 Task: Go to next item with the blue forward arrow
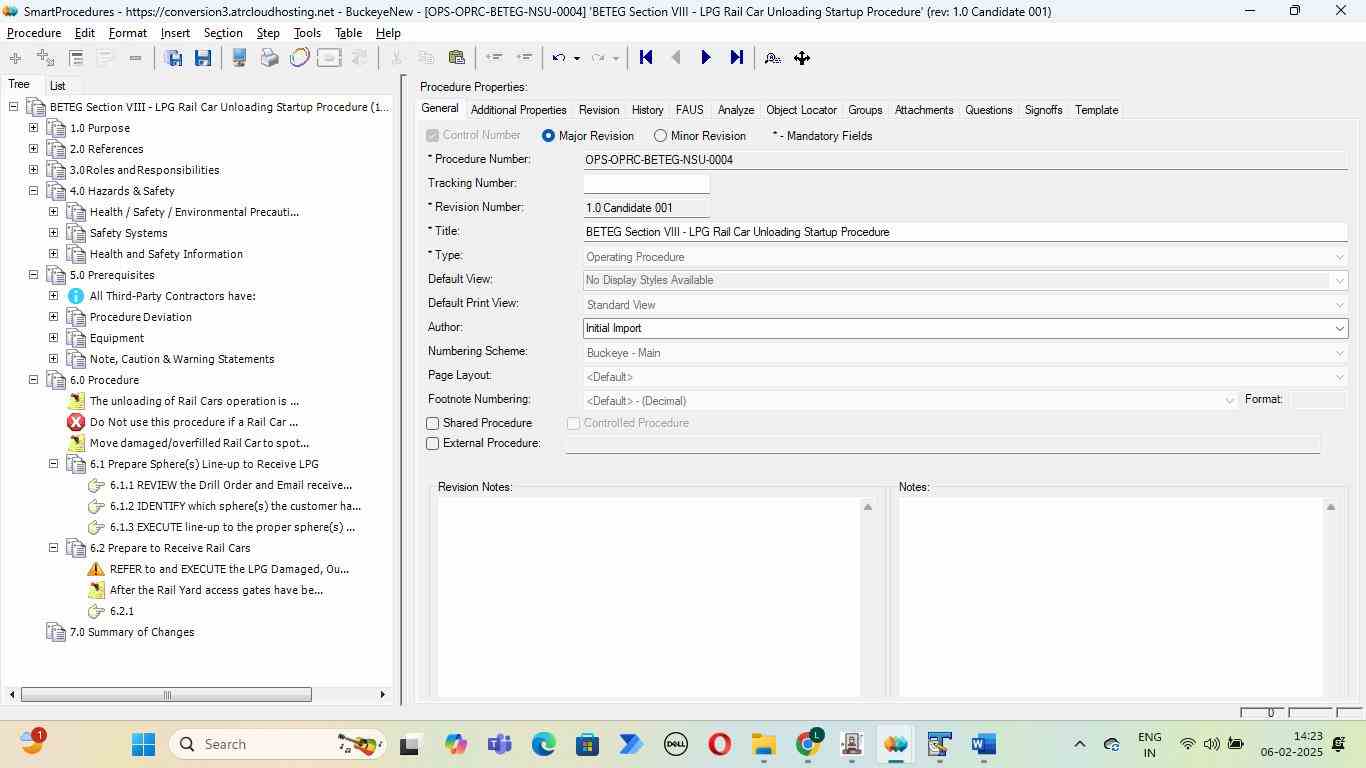pos(705,58)
